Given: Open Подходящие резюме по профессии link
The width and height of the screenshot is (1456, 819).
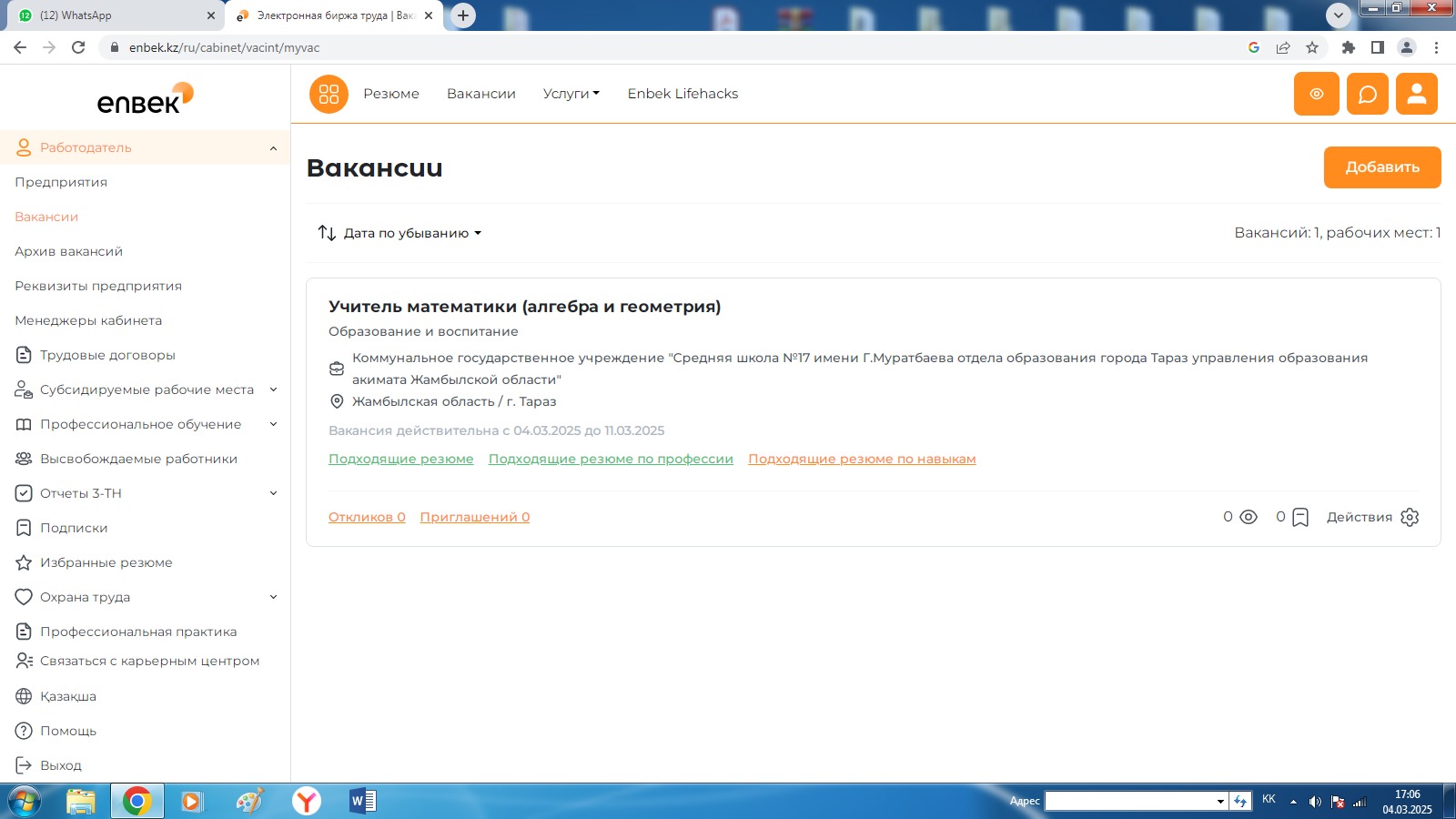Looking at the screenshot, I should (611, 459).
